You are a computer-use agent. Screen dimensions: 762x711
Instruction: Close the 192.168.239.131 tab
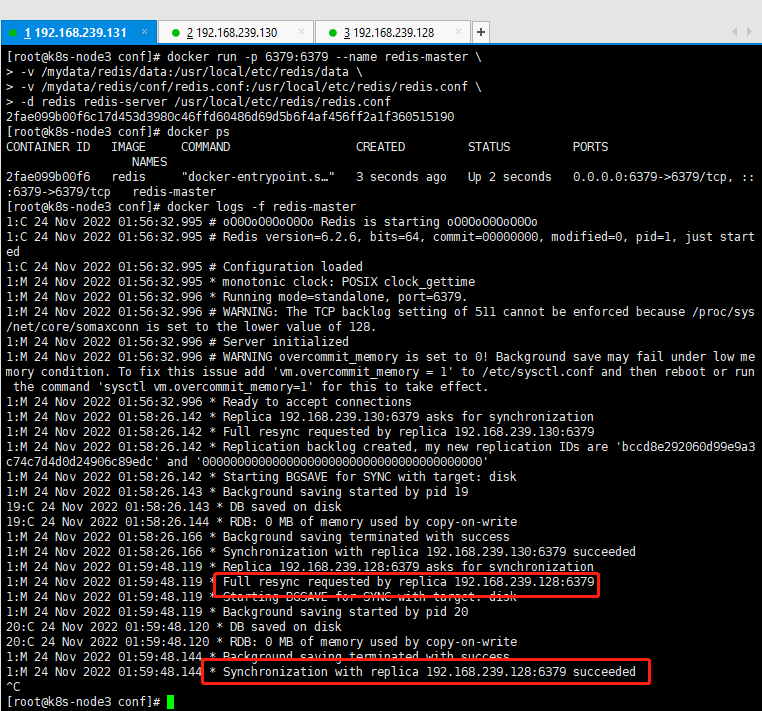144,32
